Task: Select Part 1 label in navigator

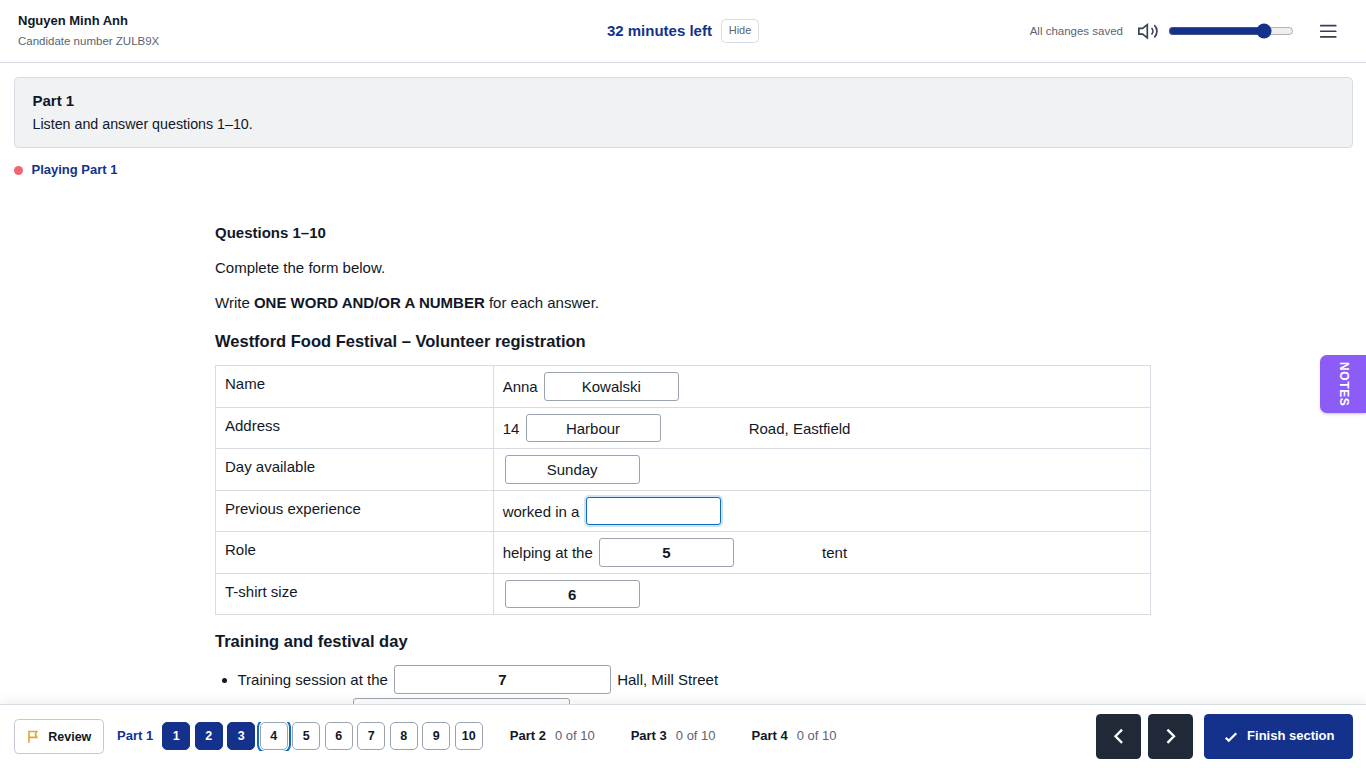Action: (135, 736)
